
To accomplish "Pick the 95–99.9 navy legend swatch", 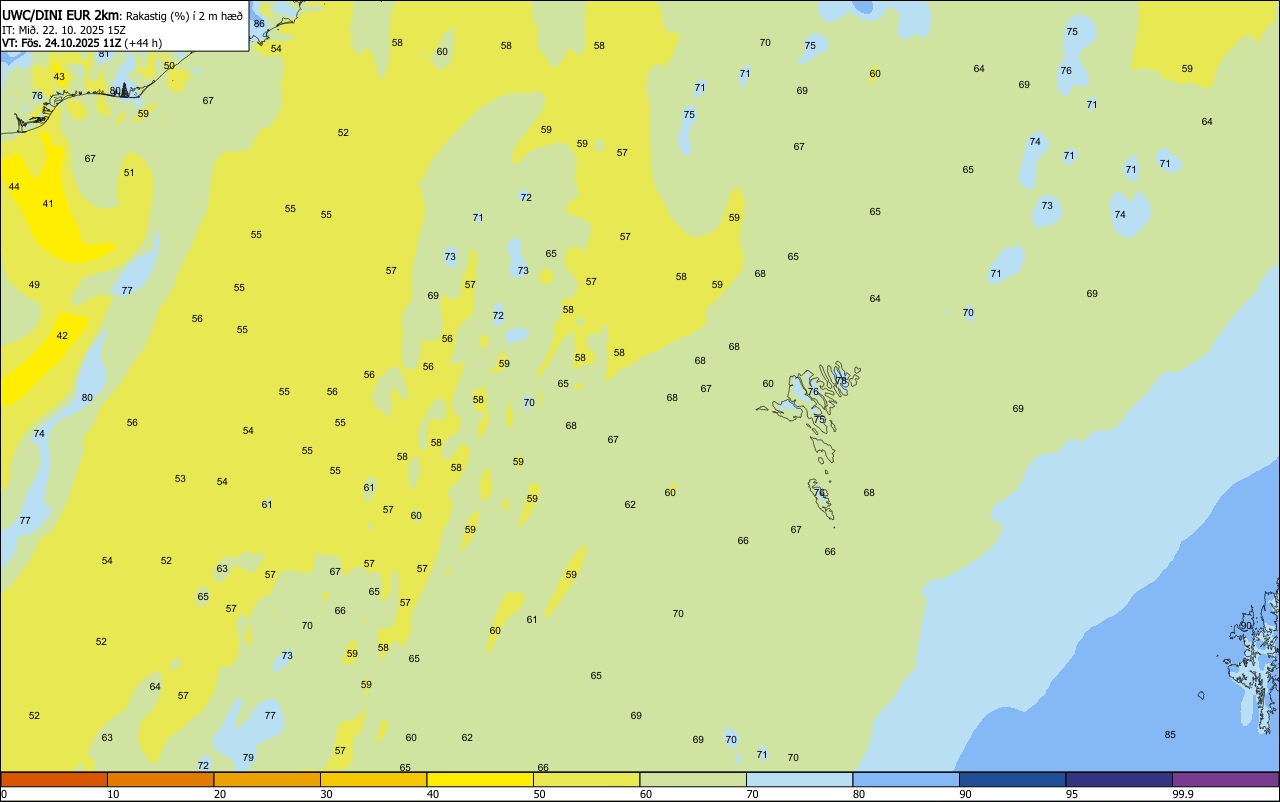I will coord(1119,779).
